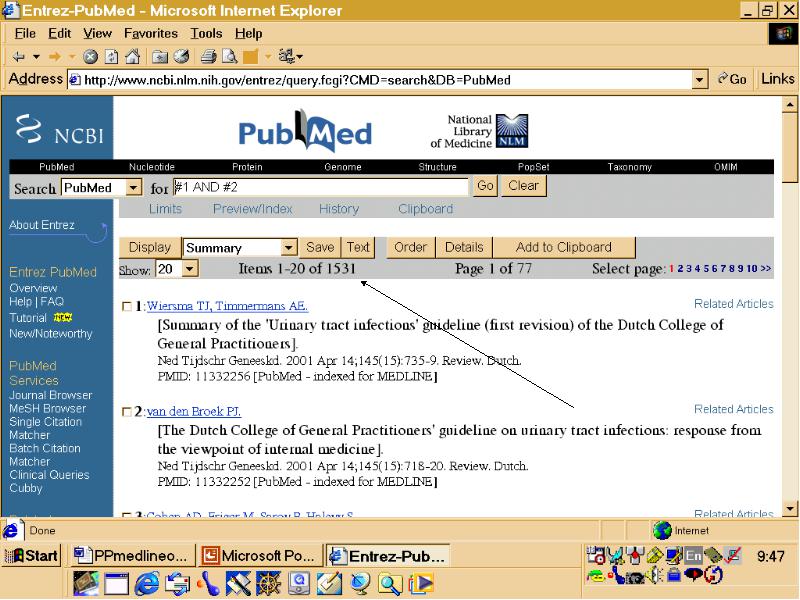Open the Journal Browser sidebar link
This screenshot has height=600, width=800.
[51, 395]
